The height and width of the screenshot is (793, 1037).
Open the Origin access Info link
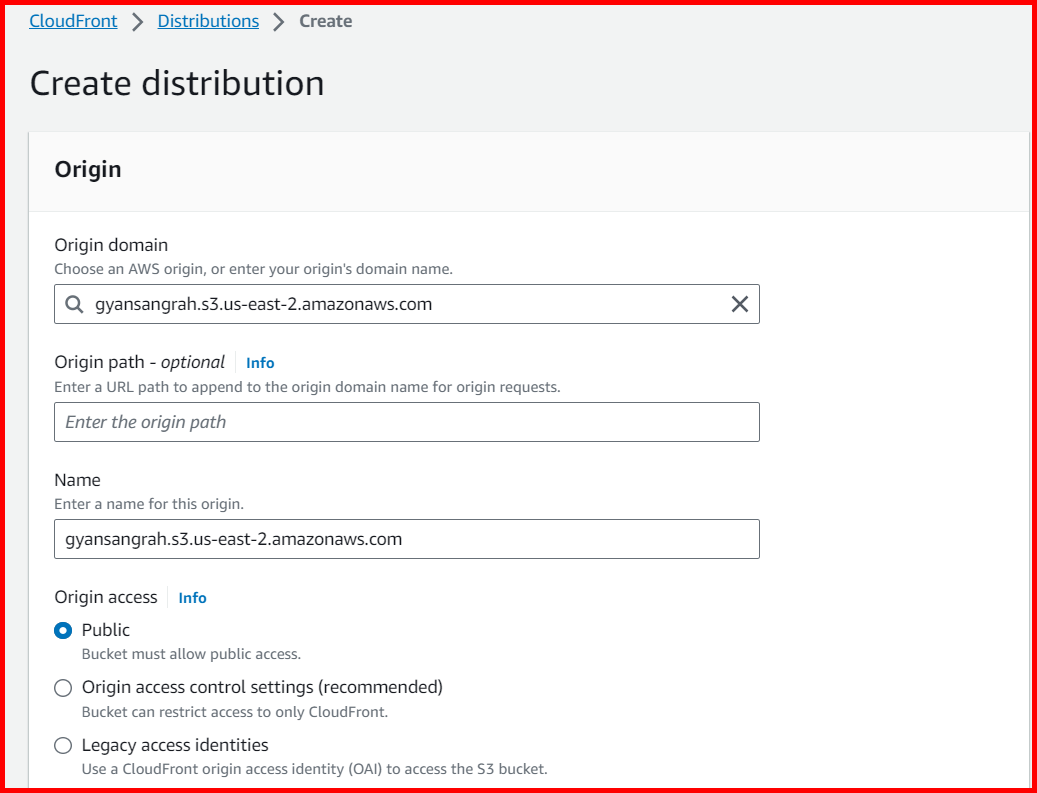point(191,597)
